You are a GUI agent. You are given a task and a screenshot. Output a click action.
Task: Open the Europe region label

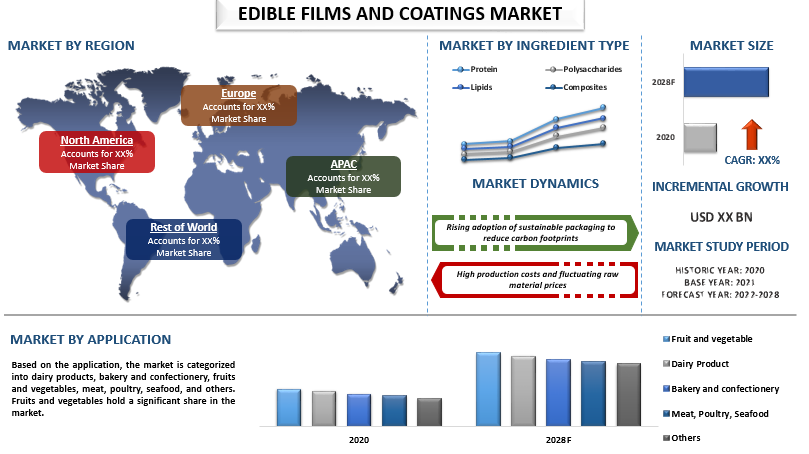point(238,105)
